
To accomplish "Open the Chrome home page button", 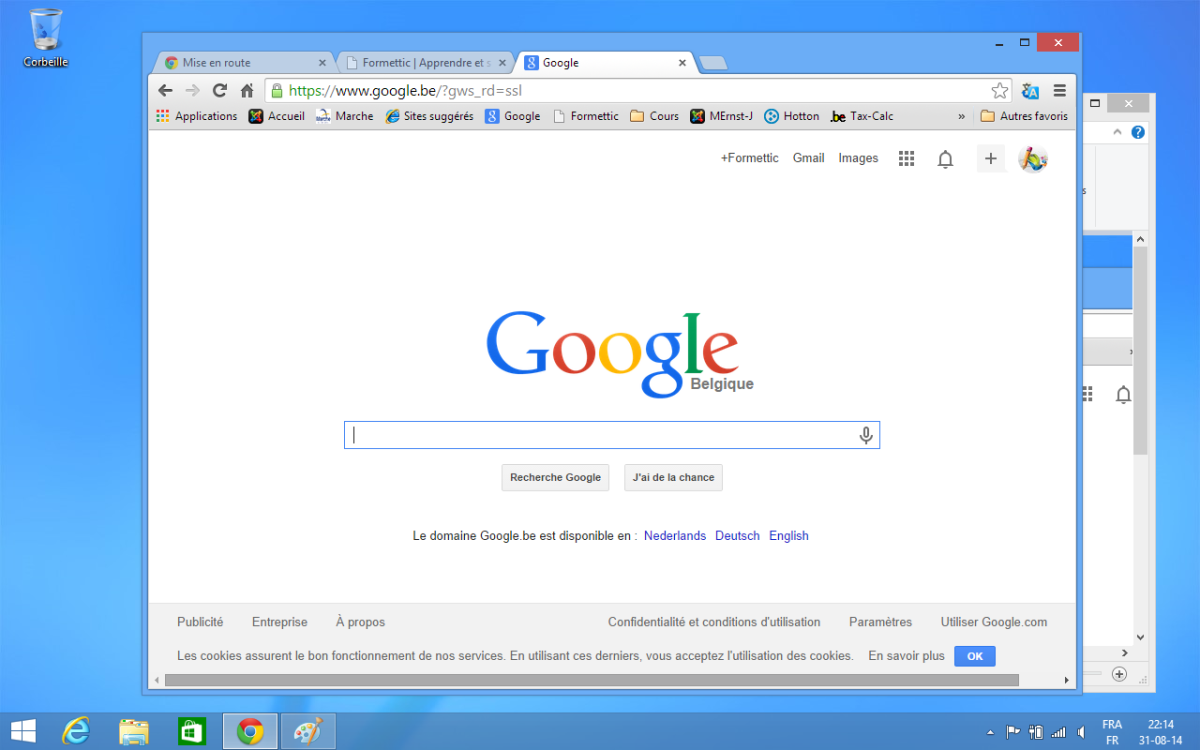I will 247,90.
